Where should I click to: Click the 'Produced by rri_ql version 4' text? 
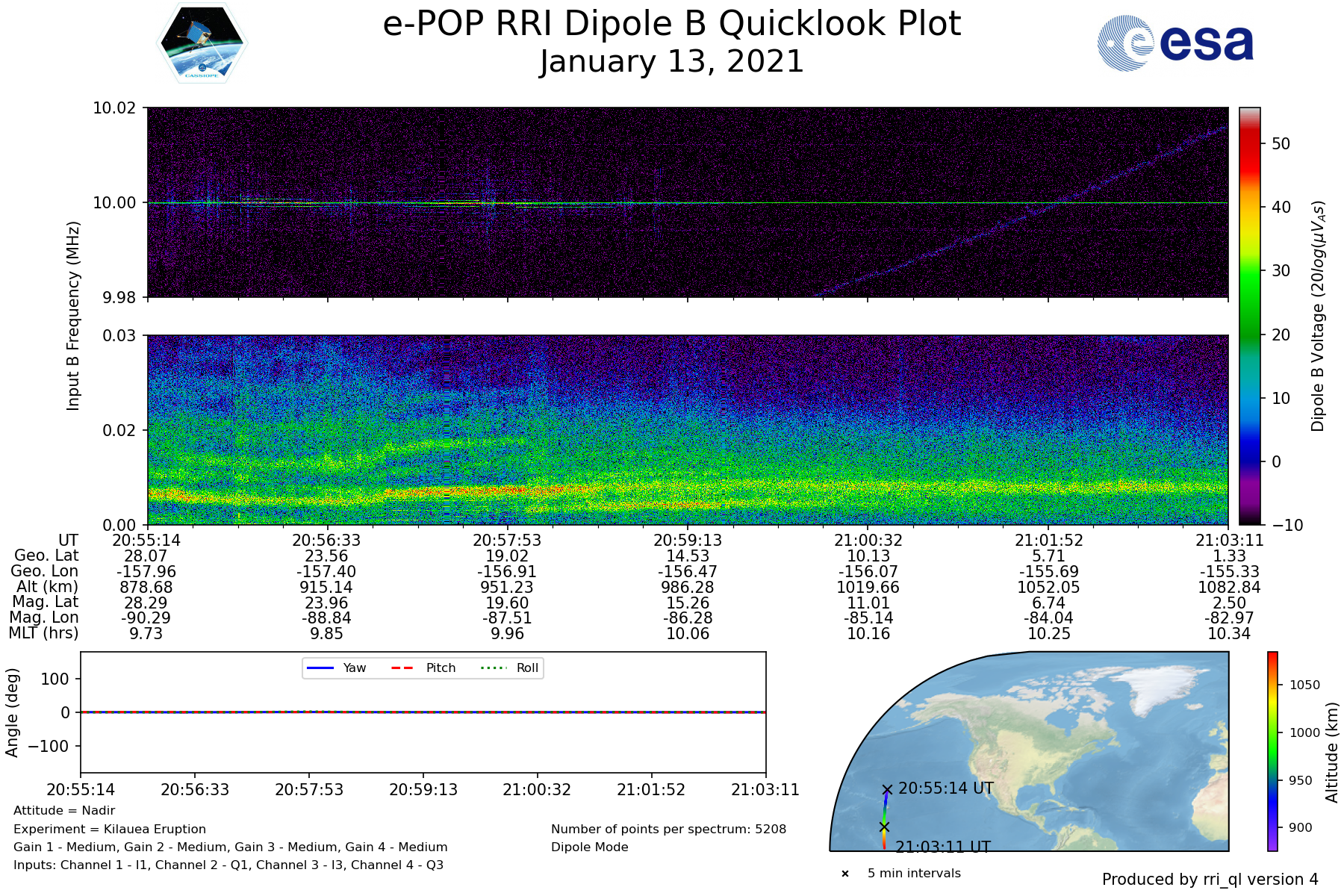(x=1210, y=880)
